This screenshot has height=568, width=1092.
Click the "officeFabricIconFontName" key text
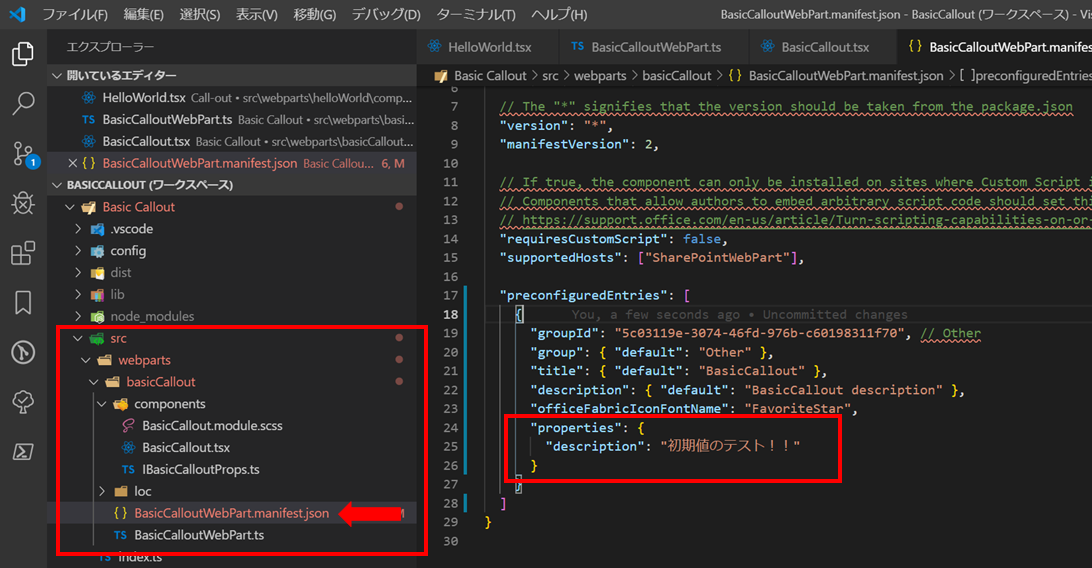click(630, 409)
